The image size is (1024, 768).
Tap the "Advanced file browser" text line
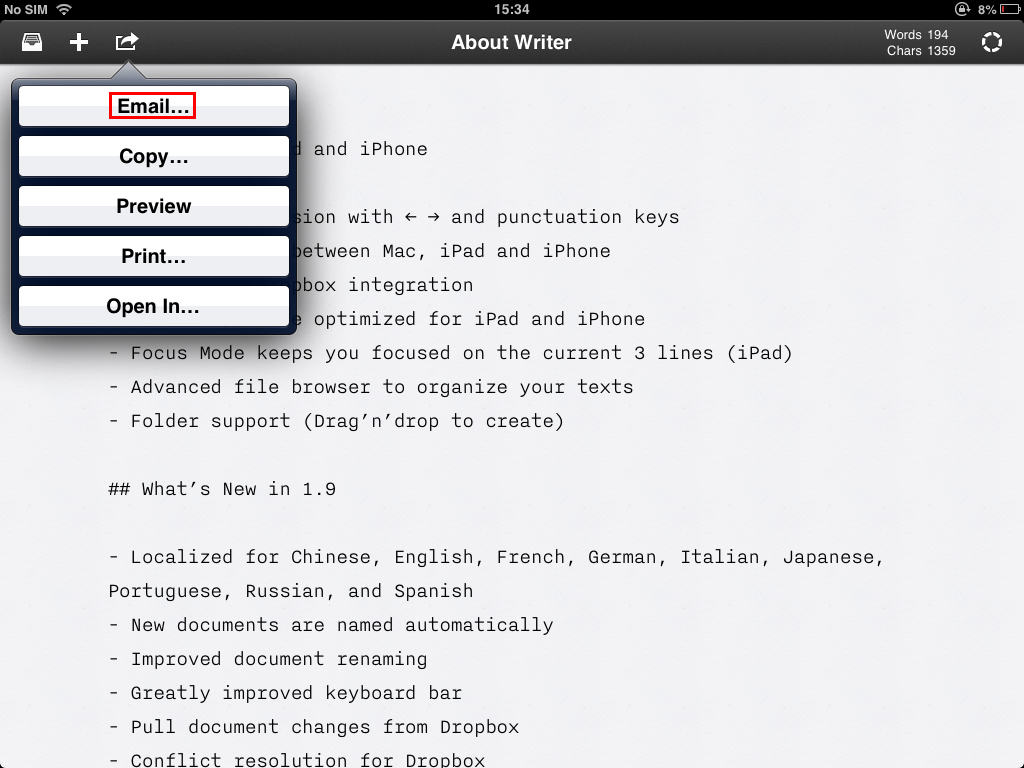(x=370, y=387)
